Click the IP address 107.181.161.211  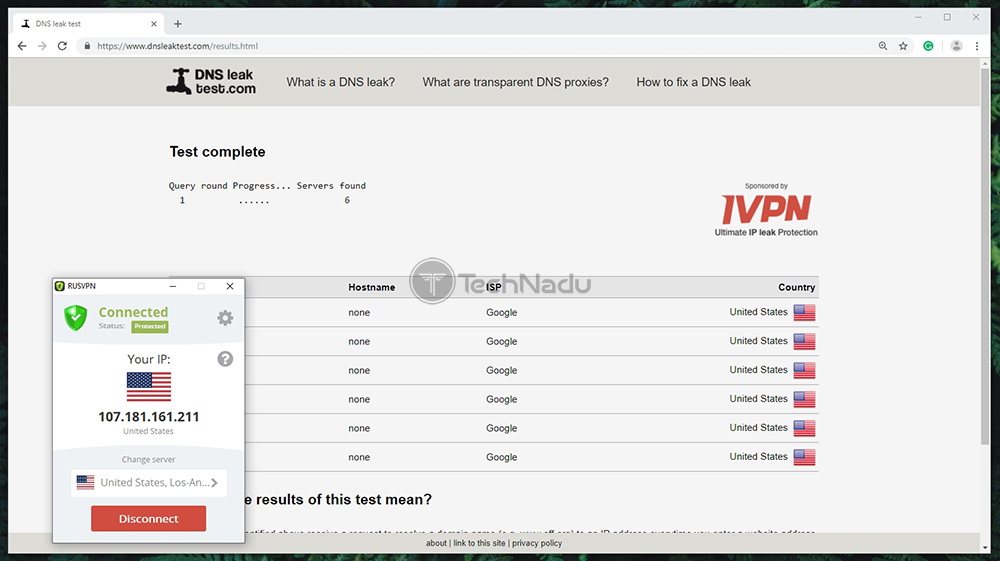(x=149, y=417)
